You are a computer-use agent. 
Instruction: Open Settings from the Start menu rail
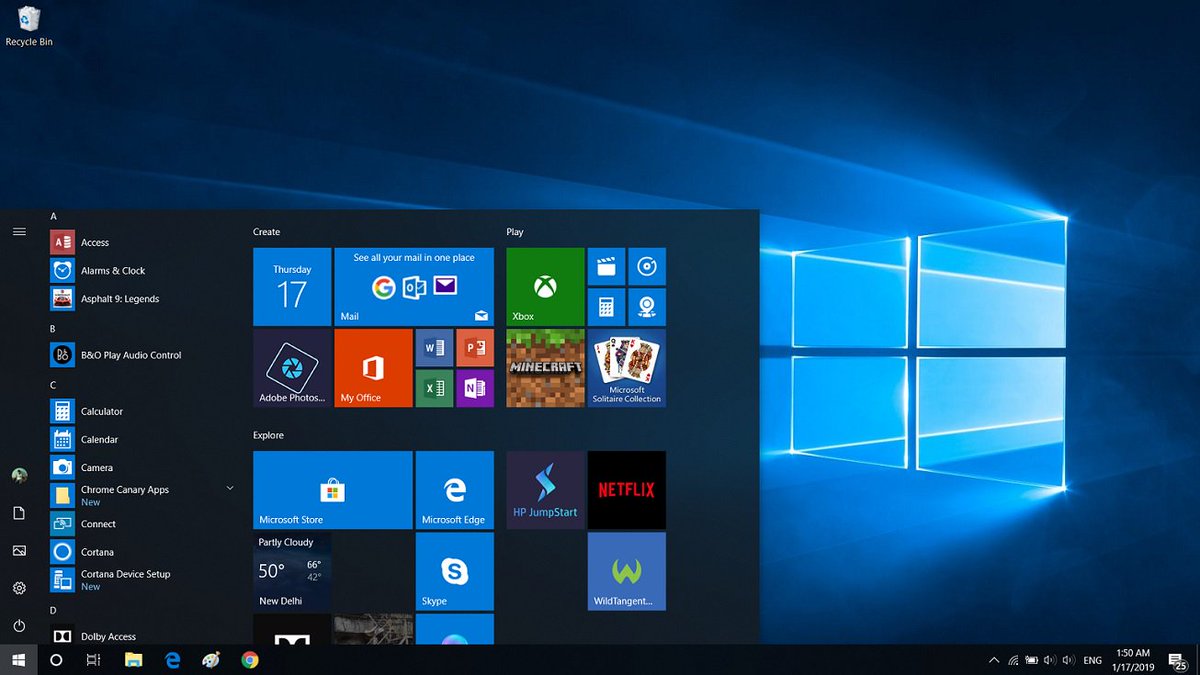pos(19,587)
